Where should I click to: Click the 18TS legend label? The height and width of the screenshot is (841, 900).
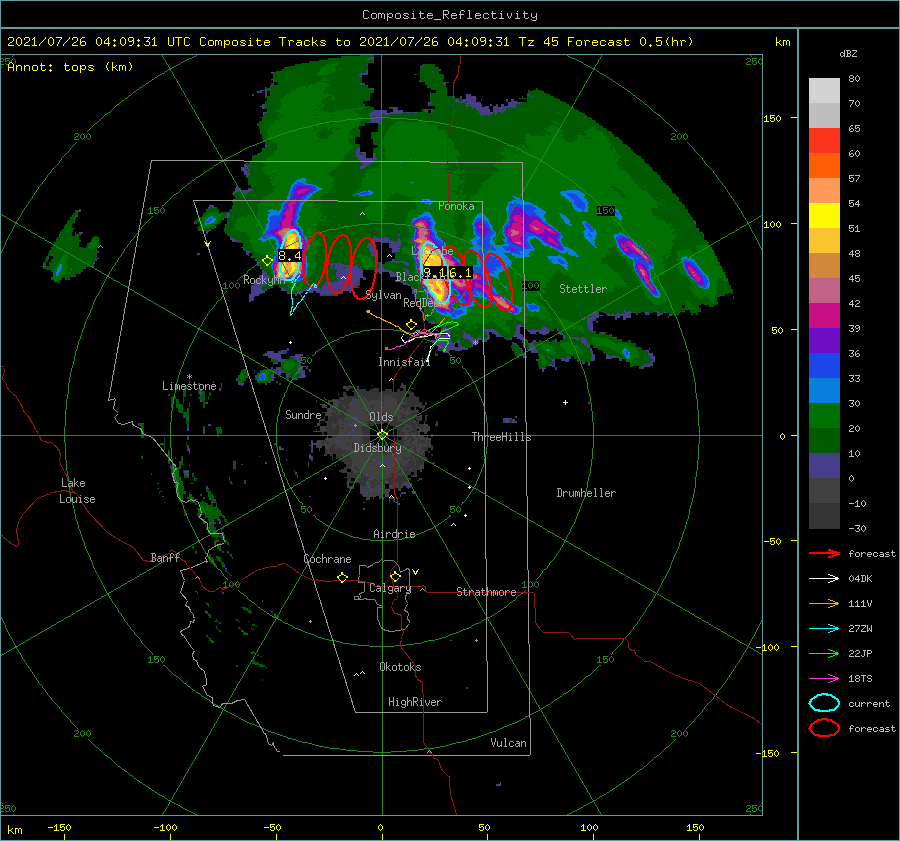[x=860, y=679]
